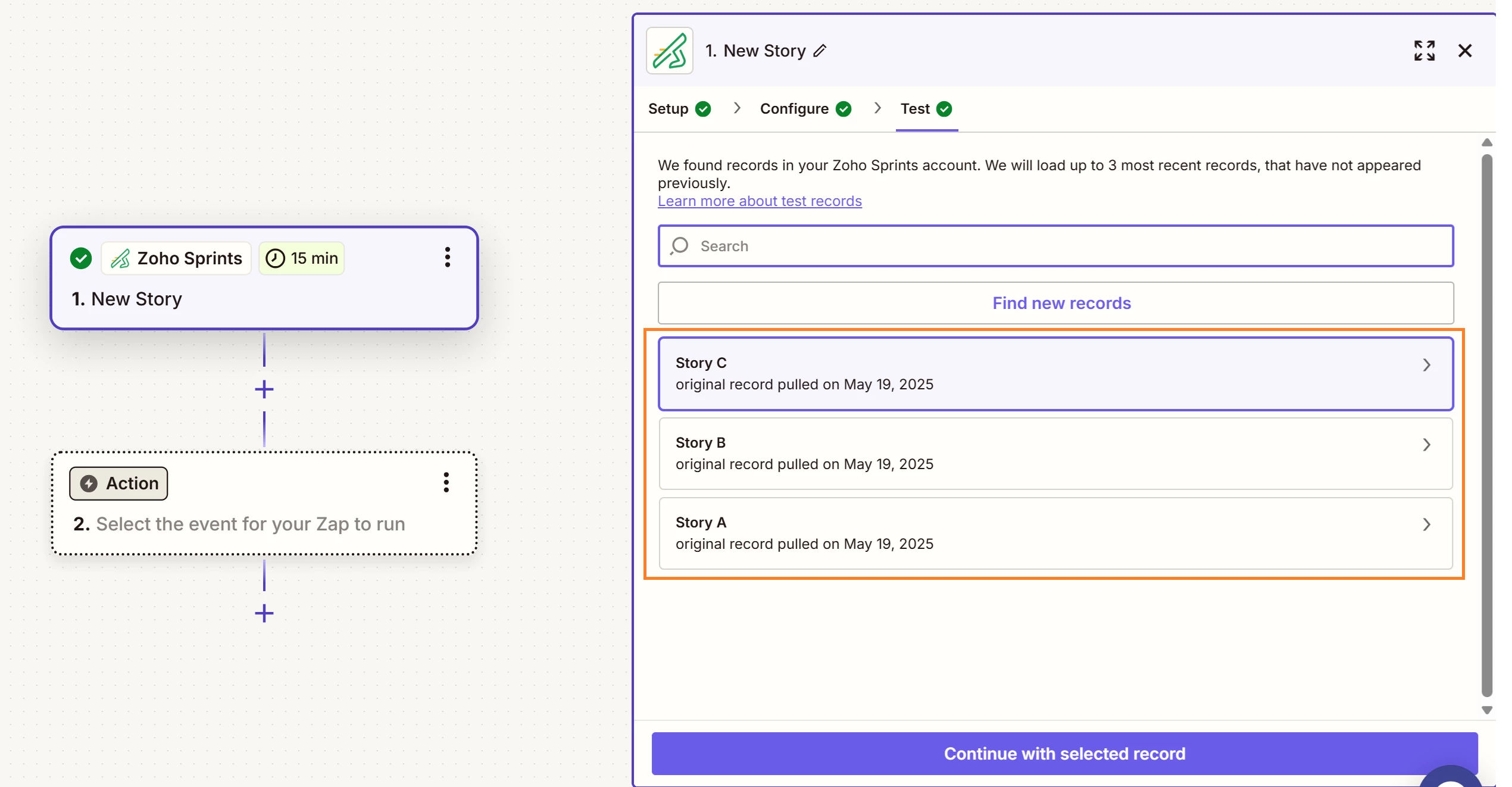Expand the Story C record details
Screen dimensions: 1512x787
click(x=1426, y=365)
